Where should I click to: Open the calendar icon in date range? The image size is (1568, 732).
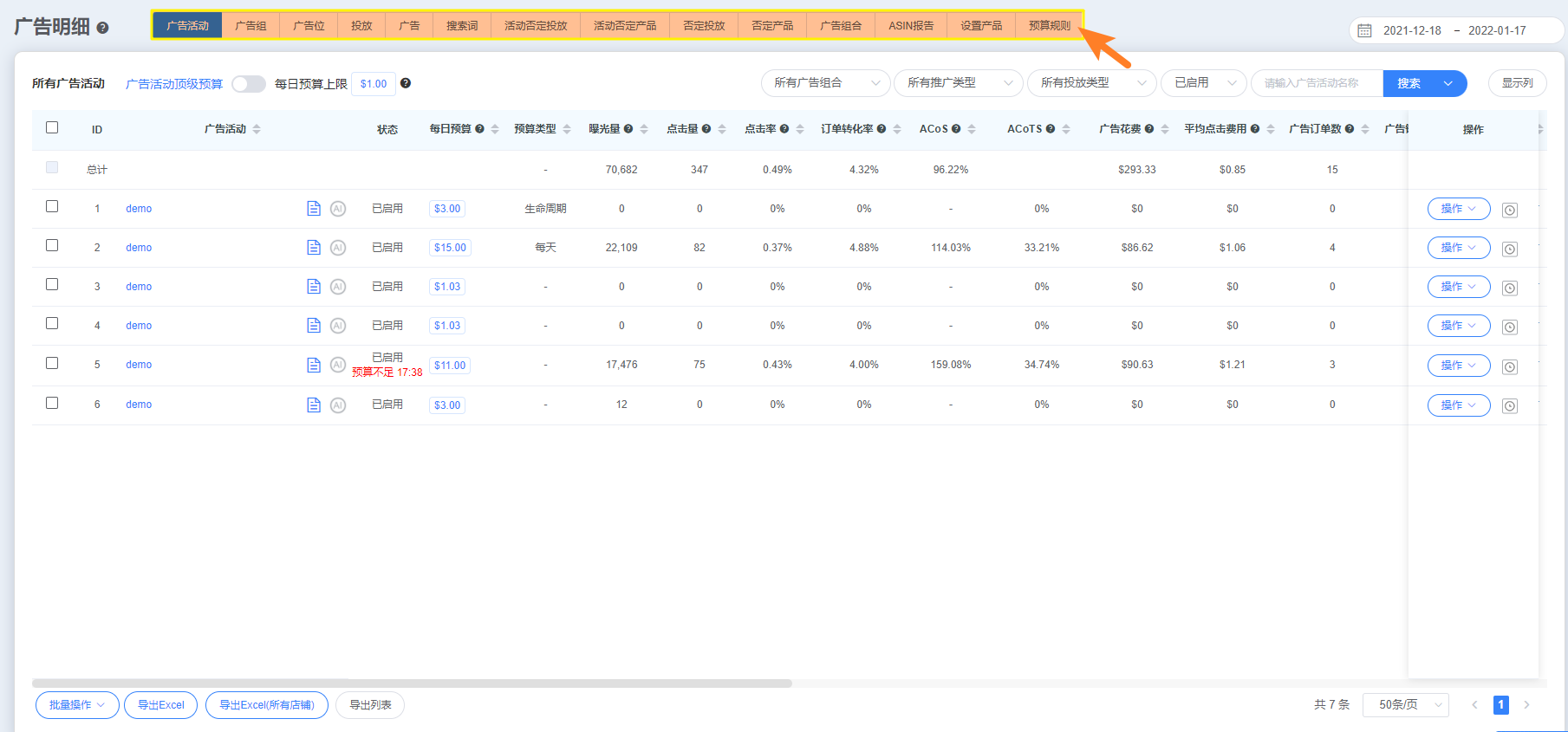coord(1364,30)
